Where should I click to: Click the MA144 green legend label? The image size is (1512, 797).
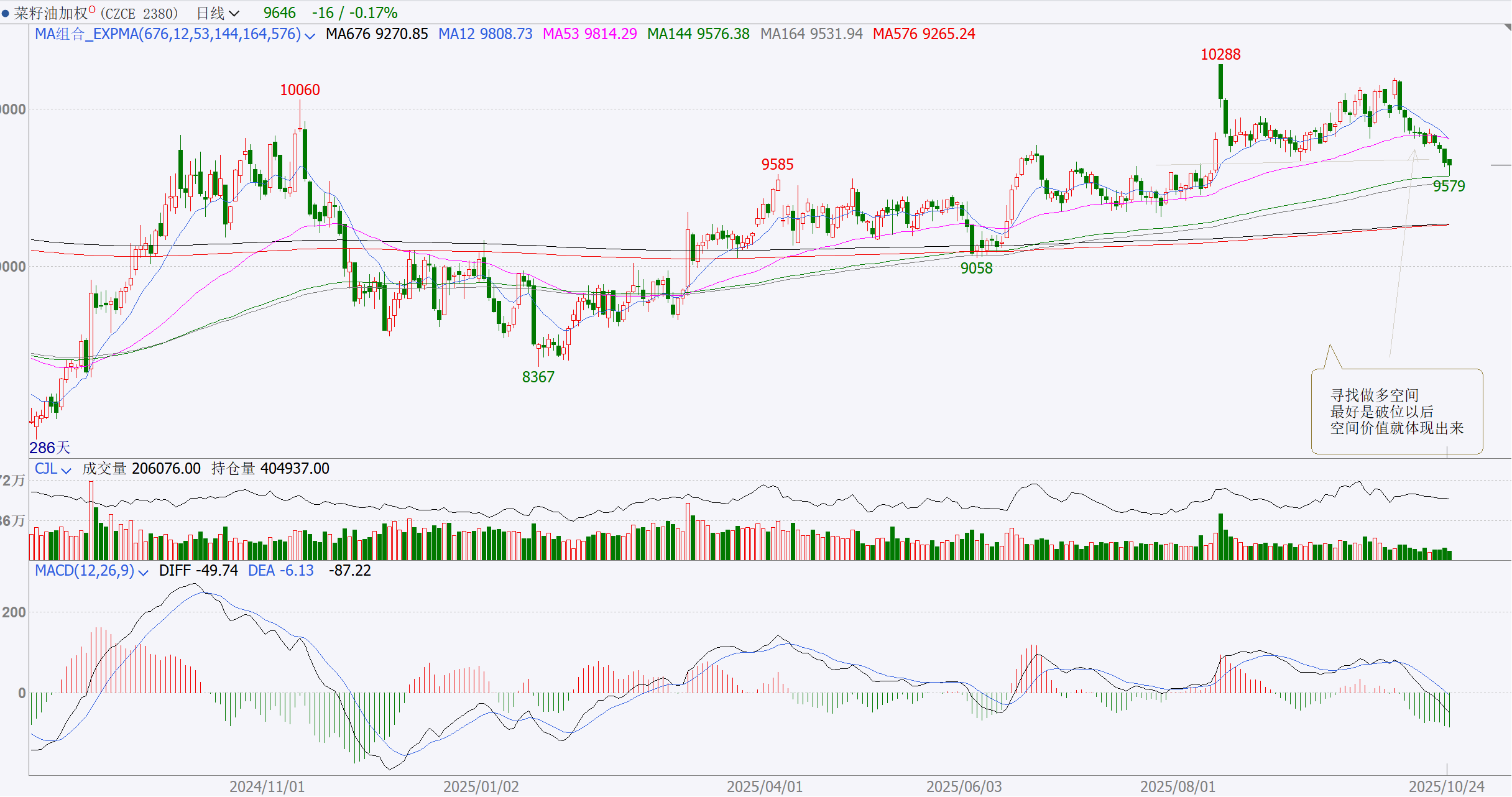coord(698,34)
